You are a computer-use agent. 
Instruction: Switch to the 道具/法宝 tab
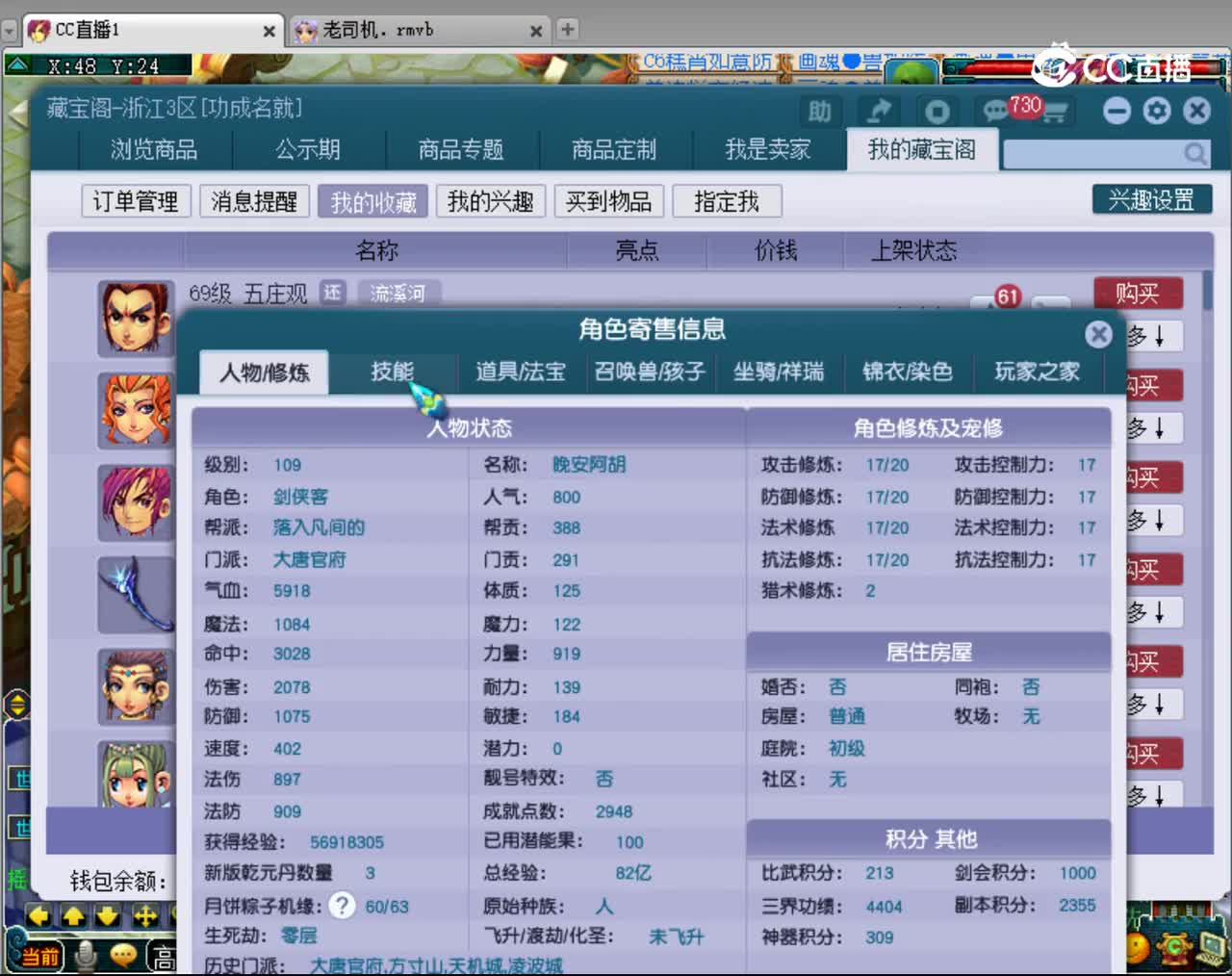pos(521,372)
